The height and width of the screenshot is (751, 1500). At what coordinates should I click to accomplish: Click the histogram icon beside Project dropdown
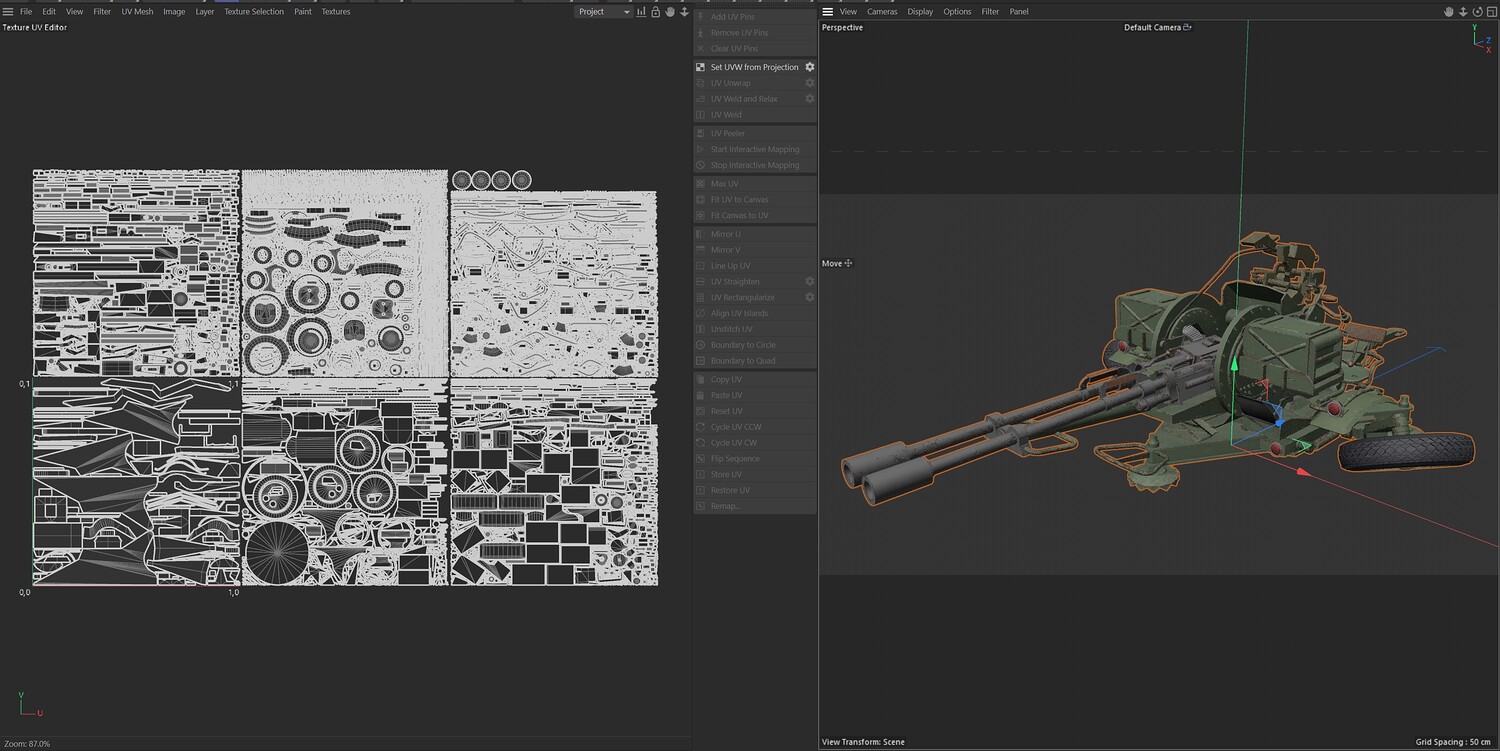pyautogui.click(x=641, y=12)
